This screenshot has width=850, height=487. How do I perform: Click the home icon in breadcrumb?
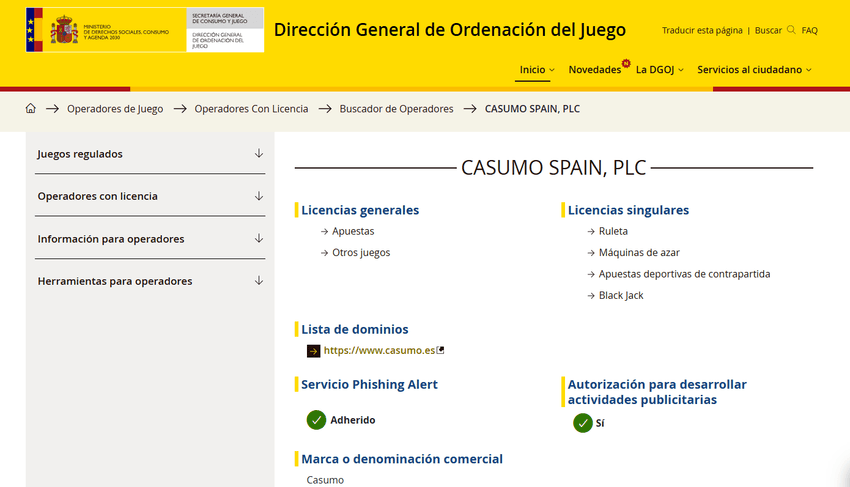click(x=30, y=108)
